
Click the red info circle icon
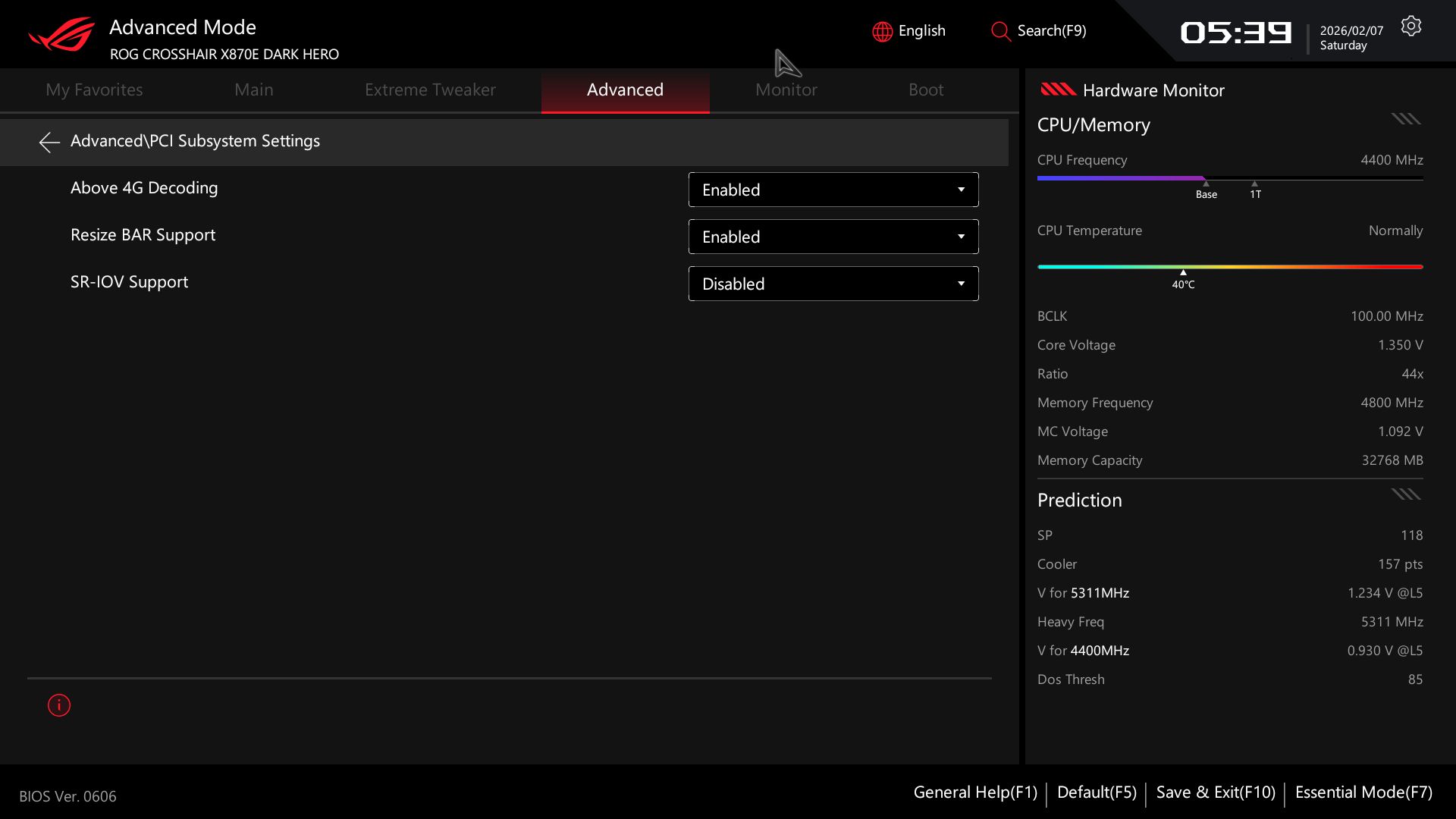pos(59,705)
